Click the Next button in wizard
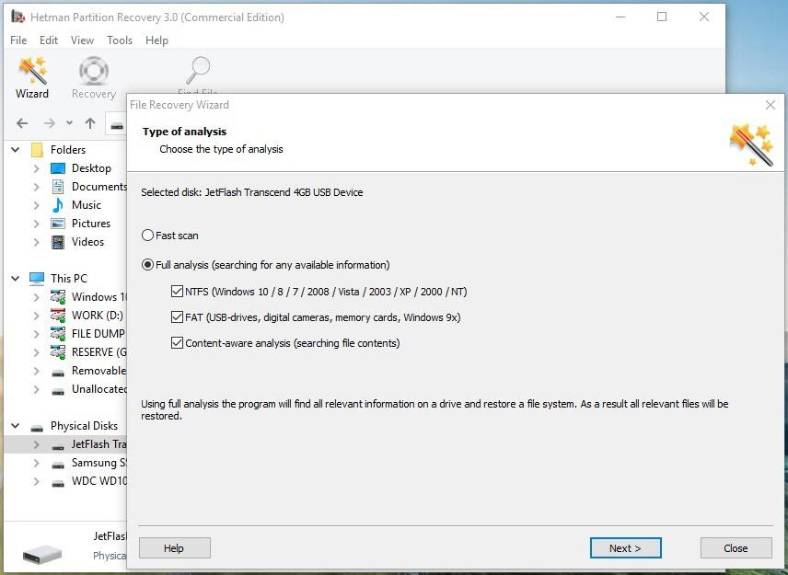 click(625, 548)
